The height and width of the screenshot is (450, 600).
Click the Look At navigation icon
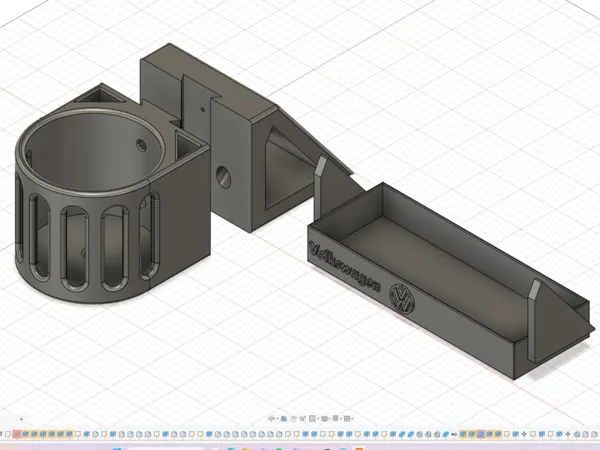[x=284, y=419]
